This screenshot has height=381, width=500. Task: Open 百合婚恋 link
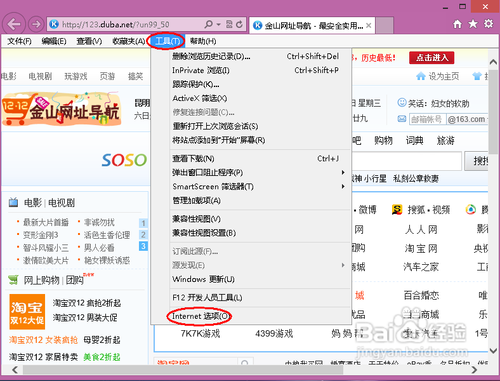point(421,295)
